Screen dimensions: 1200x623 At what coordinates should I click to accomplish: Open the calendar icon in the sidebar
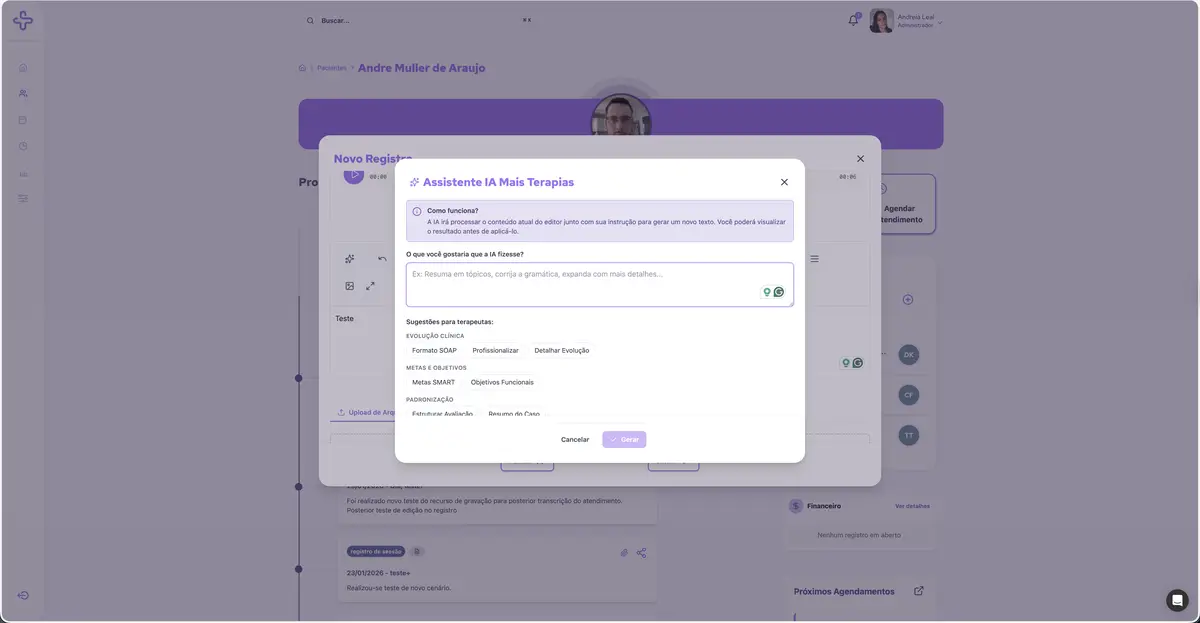pyautogui.click(x=23, y=120)
